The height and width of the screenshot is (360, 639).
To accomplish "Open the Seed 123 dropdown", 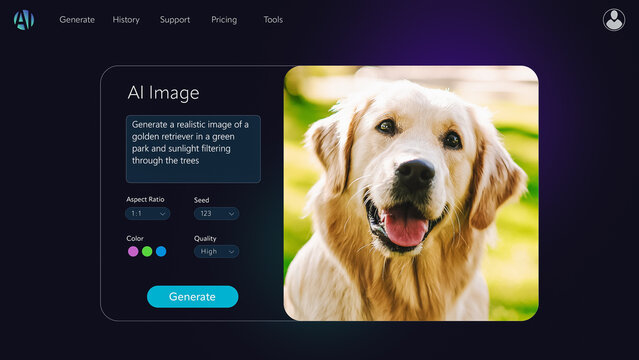I will (x=216, y=214).
